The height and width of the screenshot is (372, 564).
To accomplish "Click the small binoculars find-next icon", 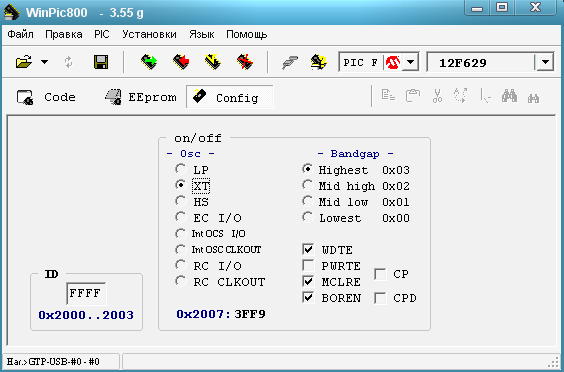I will [533, 98].
